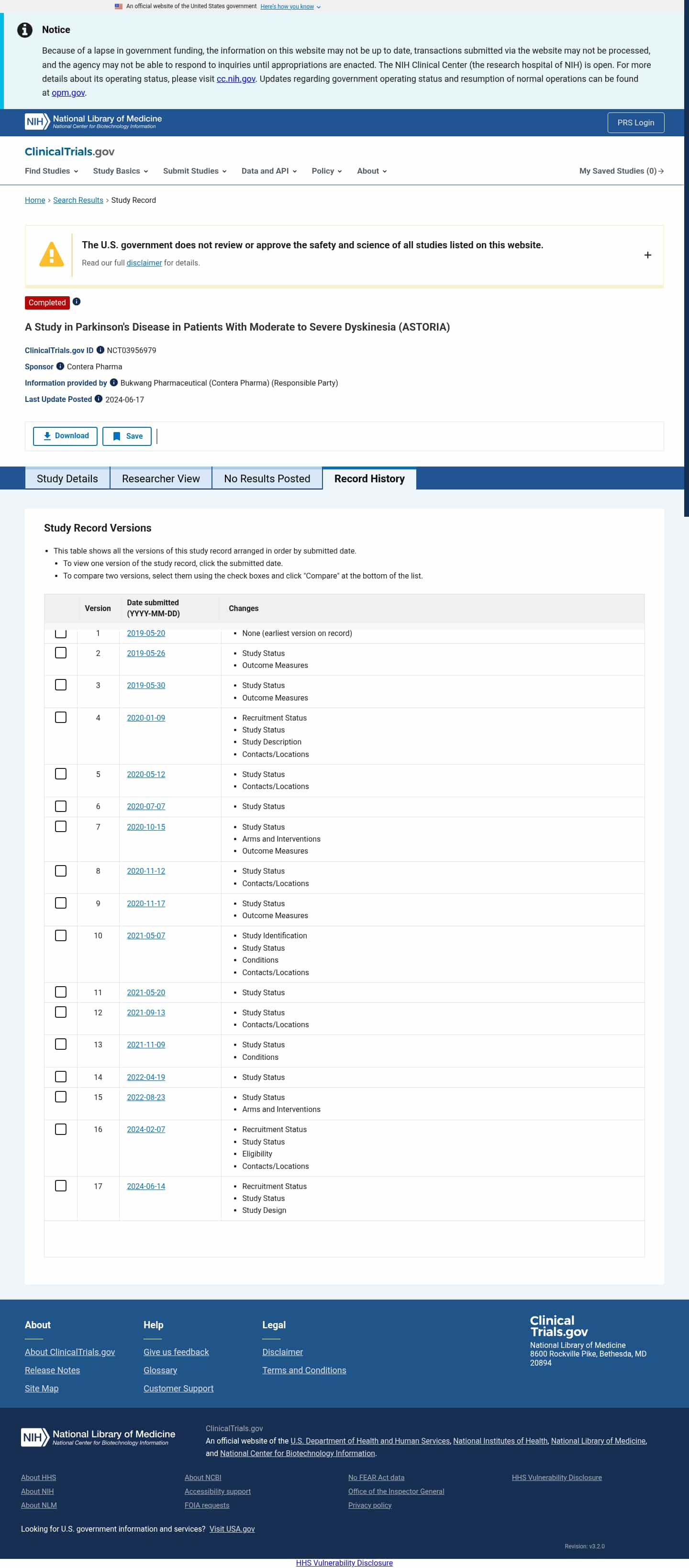Switch to the Study Details tab
The width and height of the screenshot is (689, 1568).
(67, 478)
